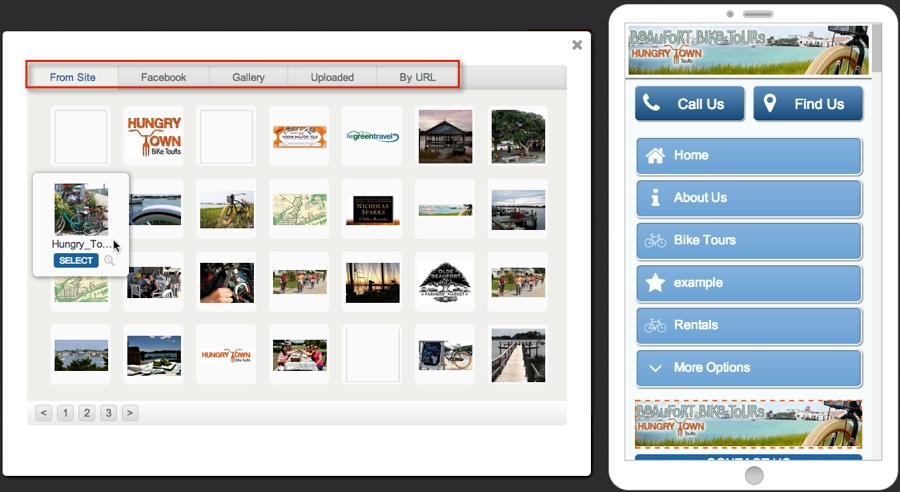Select the large tree thumbnail
Image resolution: width=900 pixels, height=492 pixels.
pyautogui.click(x=518, y=136)
